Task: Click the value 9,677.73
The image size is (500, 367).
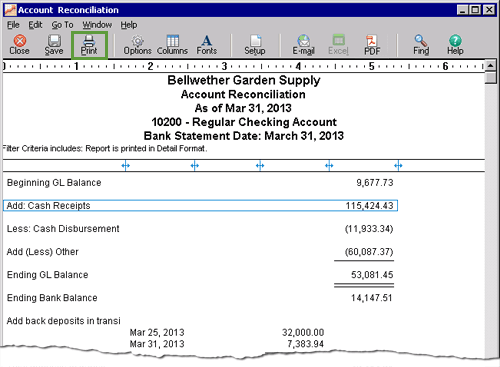Action: 375,183
